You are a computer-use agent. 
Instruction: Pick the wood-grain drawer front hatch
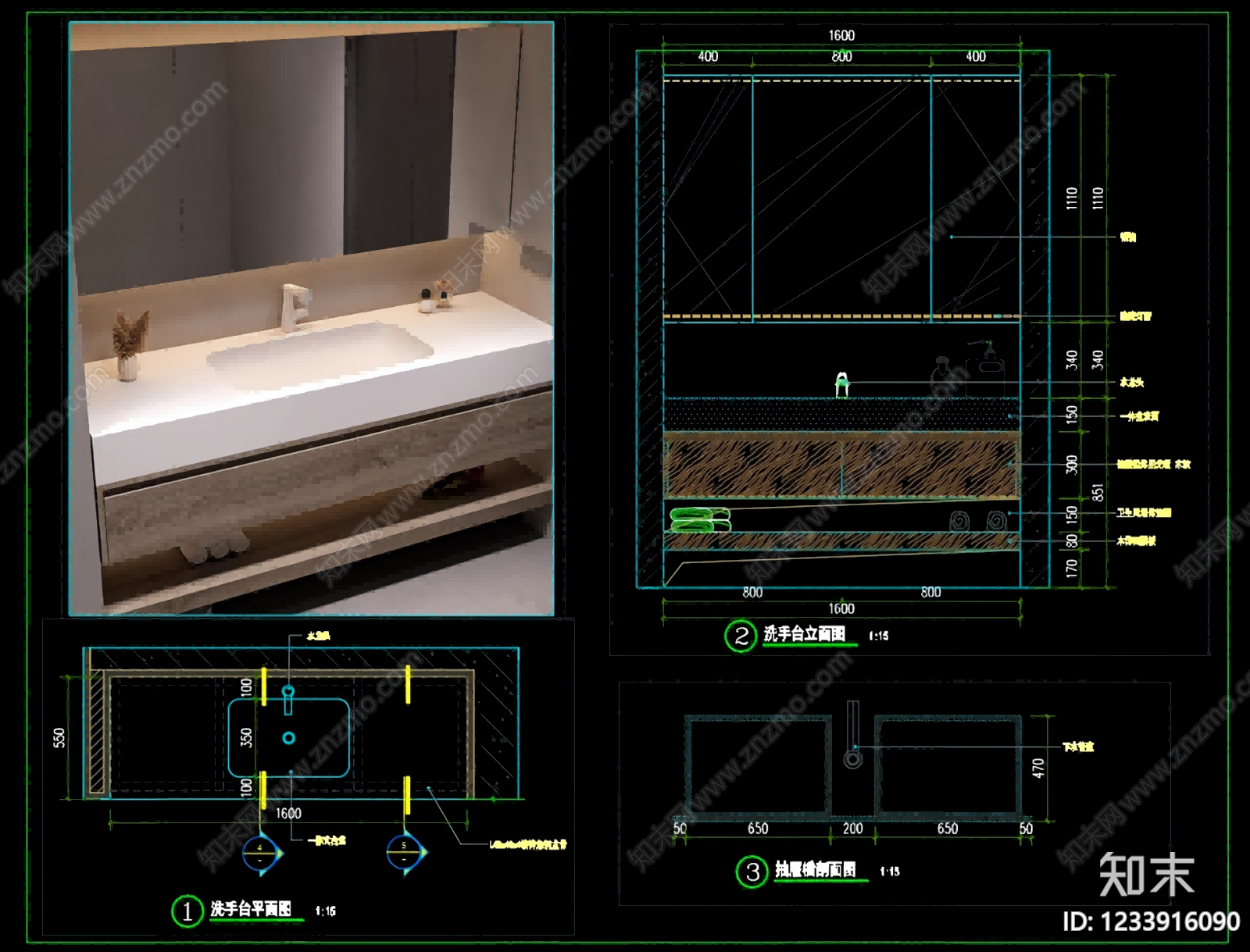(841, 466)
